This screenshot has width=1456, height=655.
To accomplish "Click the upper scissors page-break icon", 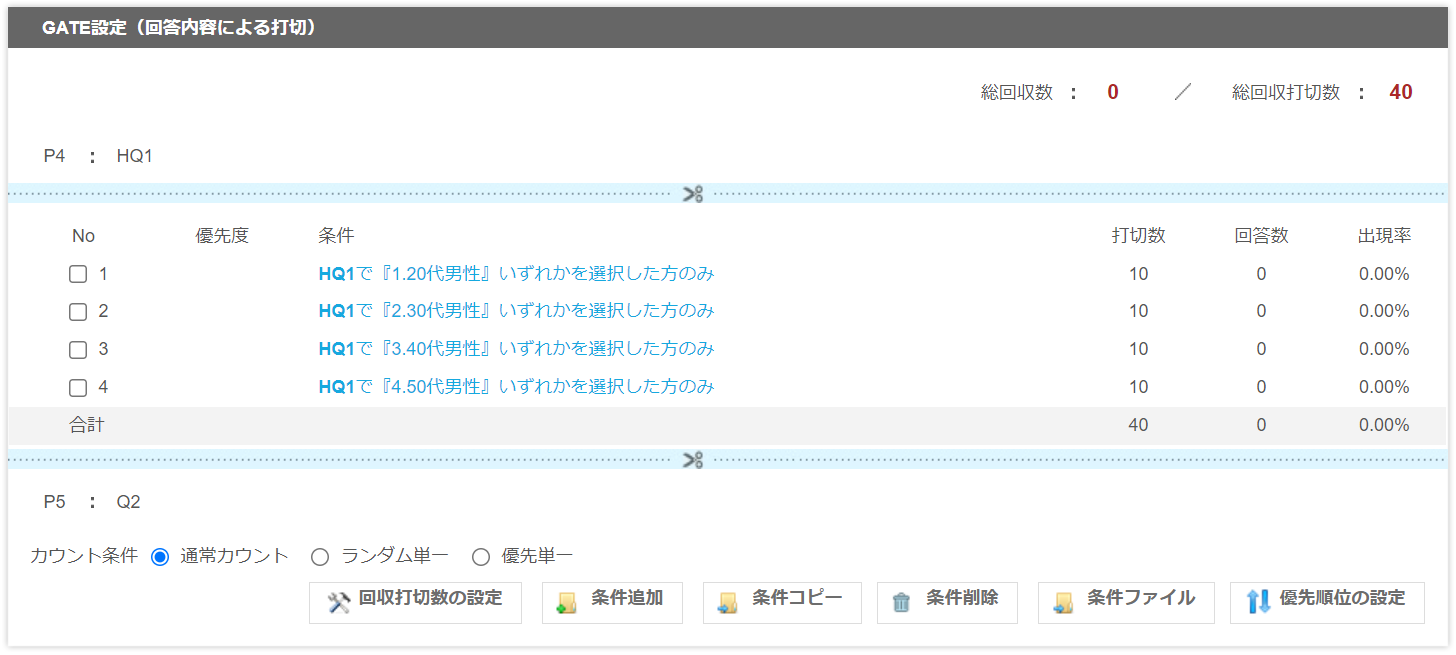I will click(693, 194).
